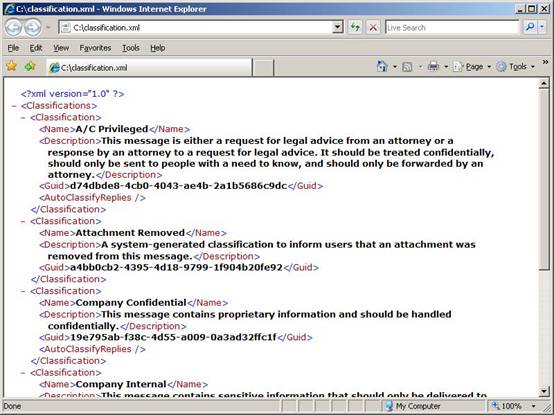The width and height of the screenshot is (554, 415).
Task: Open the Favorites menu
Action: click(x=95, y=48)
